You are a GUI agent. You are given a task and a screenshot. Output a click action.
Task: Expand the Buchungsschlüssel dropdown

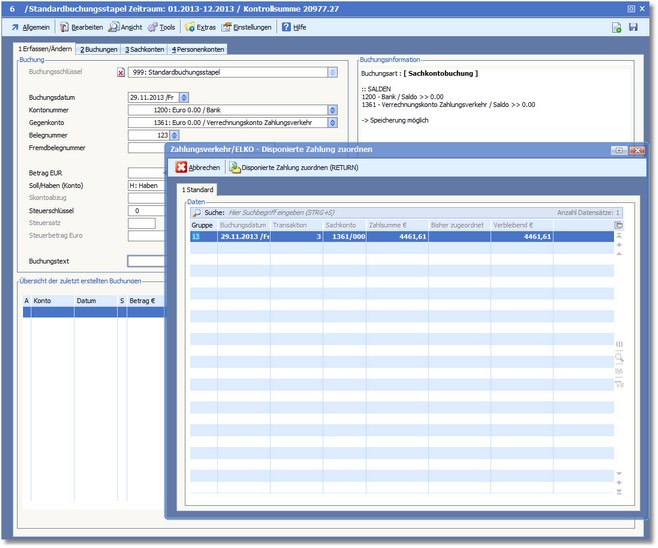332,72
